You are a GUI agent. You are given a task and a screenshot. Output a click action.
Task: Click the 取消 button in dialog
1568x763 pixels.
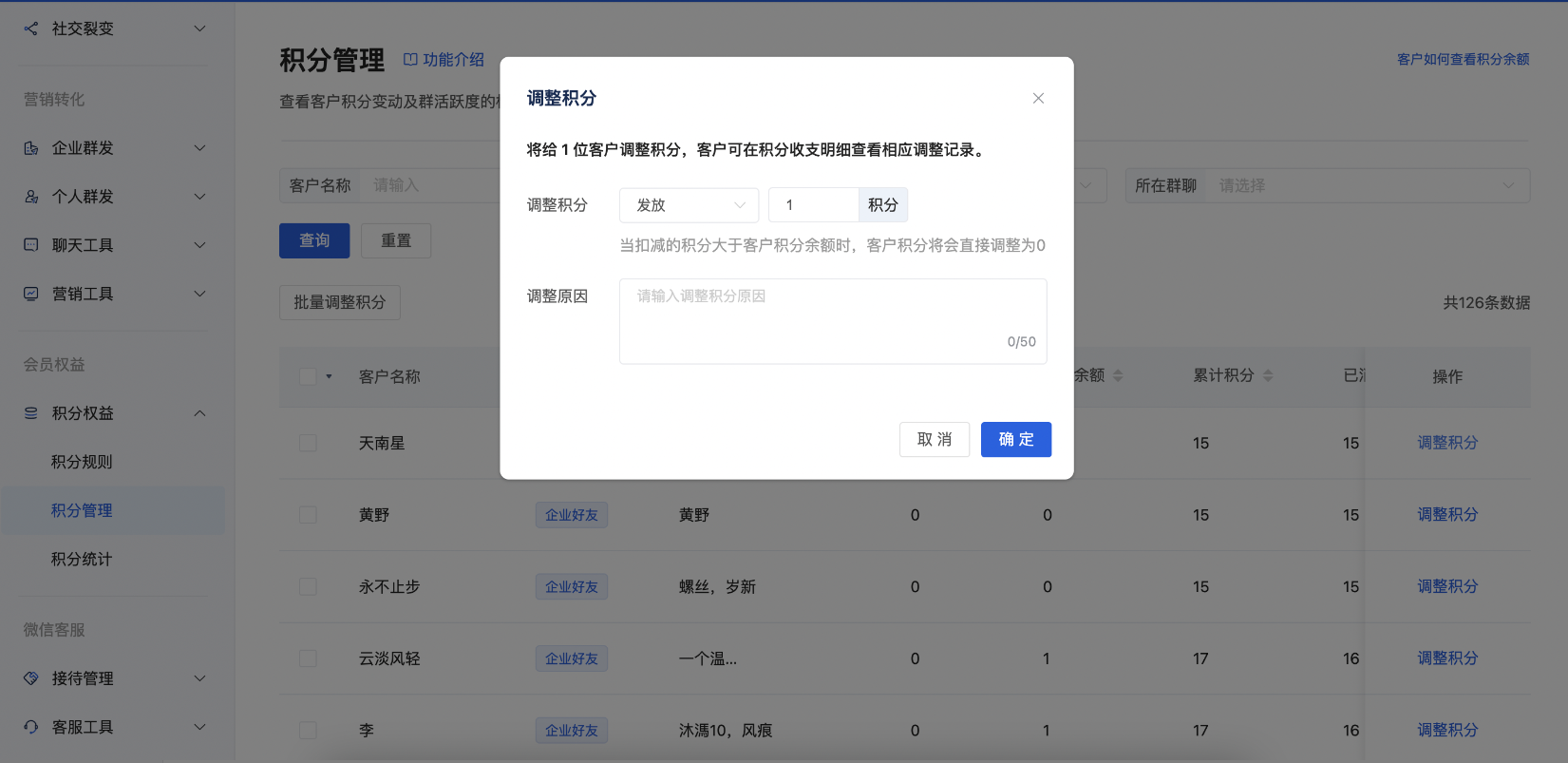click(935, 439)
